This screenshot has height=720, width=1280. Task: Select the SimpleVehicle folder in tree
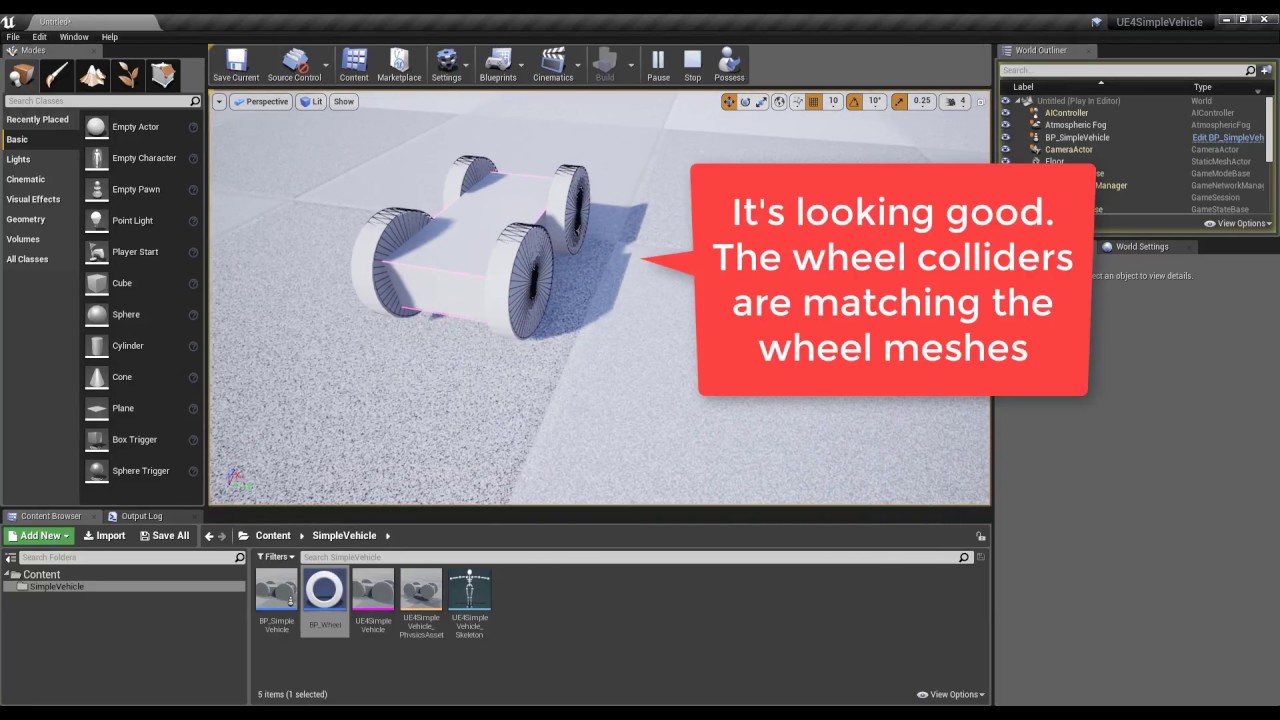[57, 587]
